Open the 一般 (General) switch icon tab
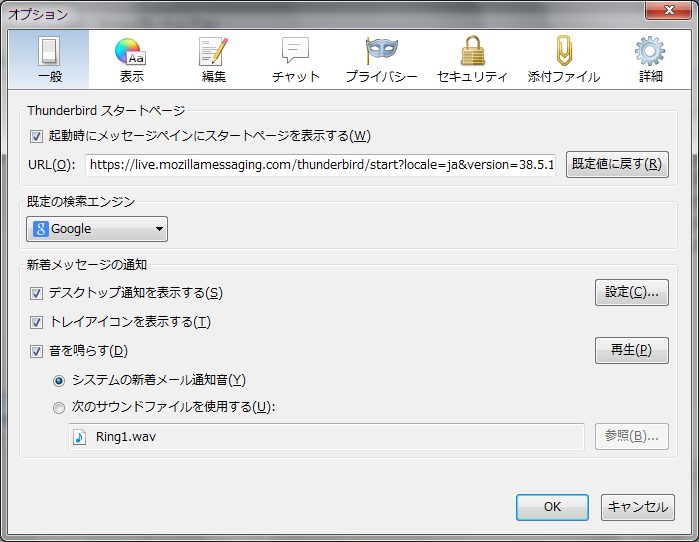The width and height of the screenshot is (699, 542). click(49, 51)
